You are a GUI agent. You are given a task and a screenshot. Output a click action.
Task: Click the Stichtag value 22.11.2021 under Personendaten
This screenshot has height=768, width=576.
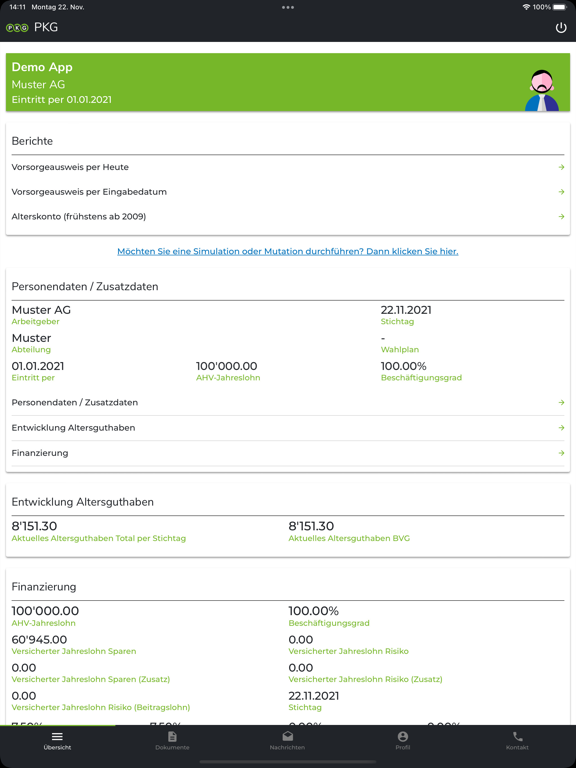(x=406, y=310)
